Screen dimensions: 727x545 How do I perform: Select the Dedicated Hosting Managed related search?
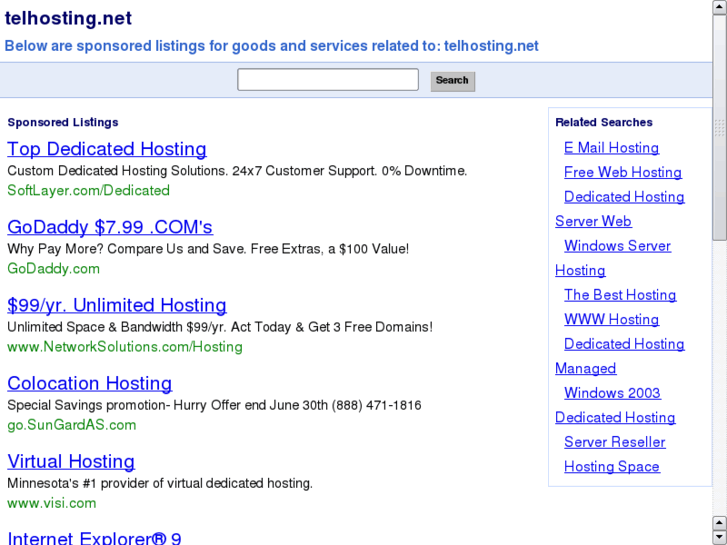pyautogui.click(x=624, y=344)
